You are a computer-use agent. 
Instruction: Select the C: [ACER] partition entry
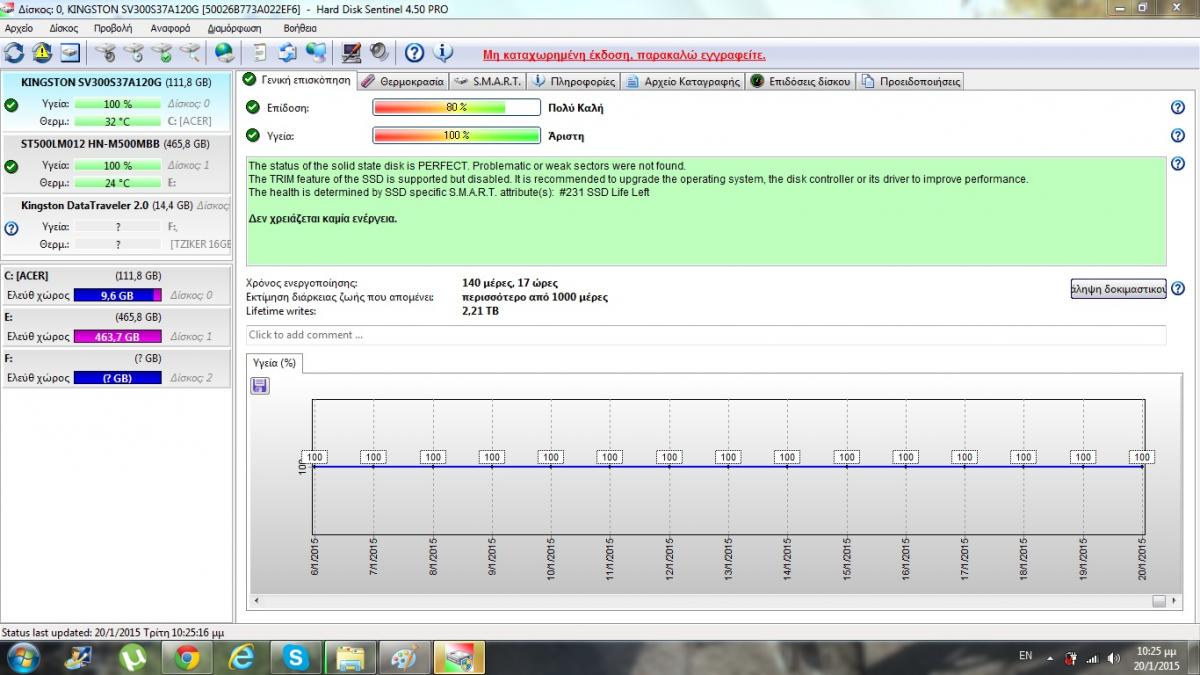(x=116, y=285)
